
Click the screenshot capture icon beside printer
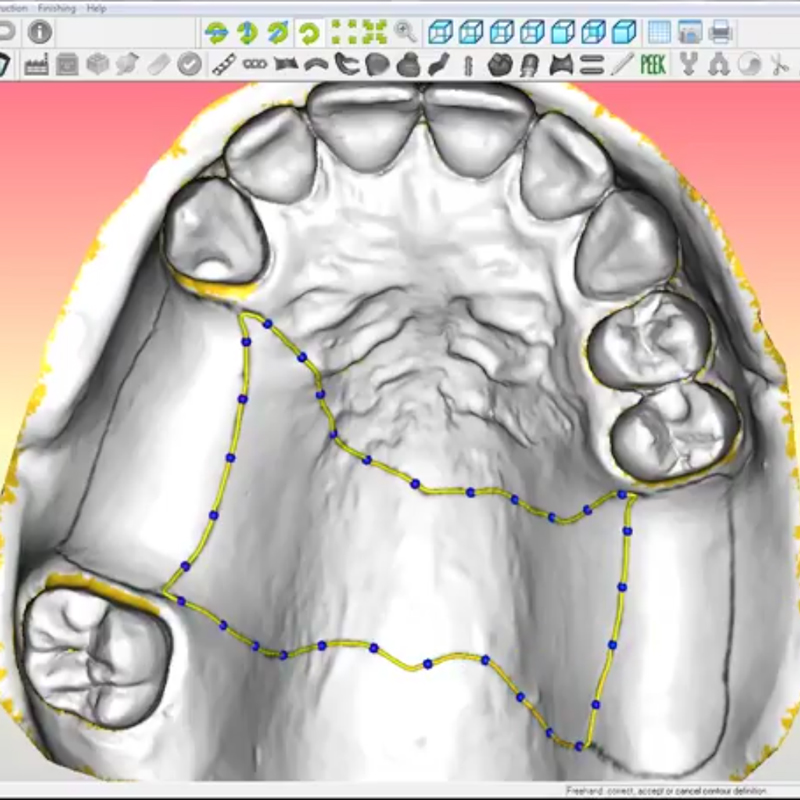pyautogui.click(x=689, y=32)
